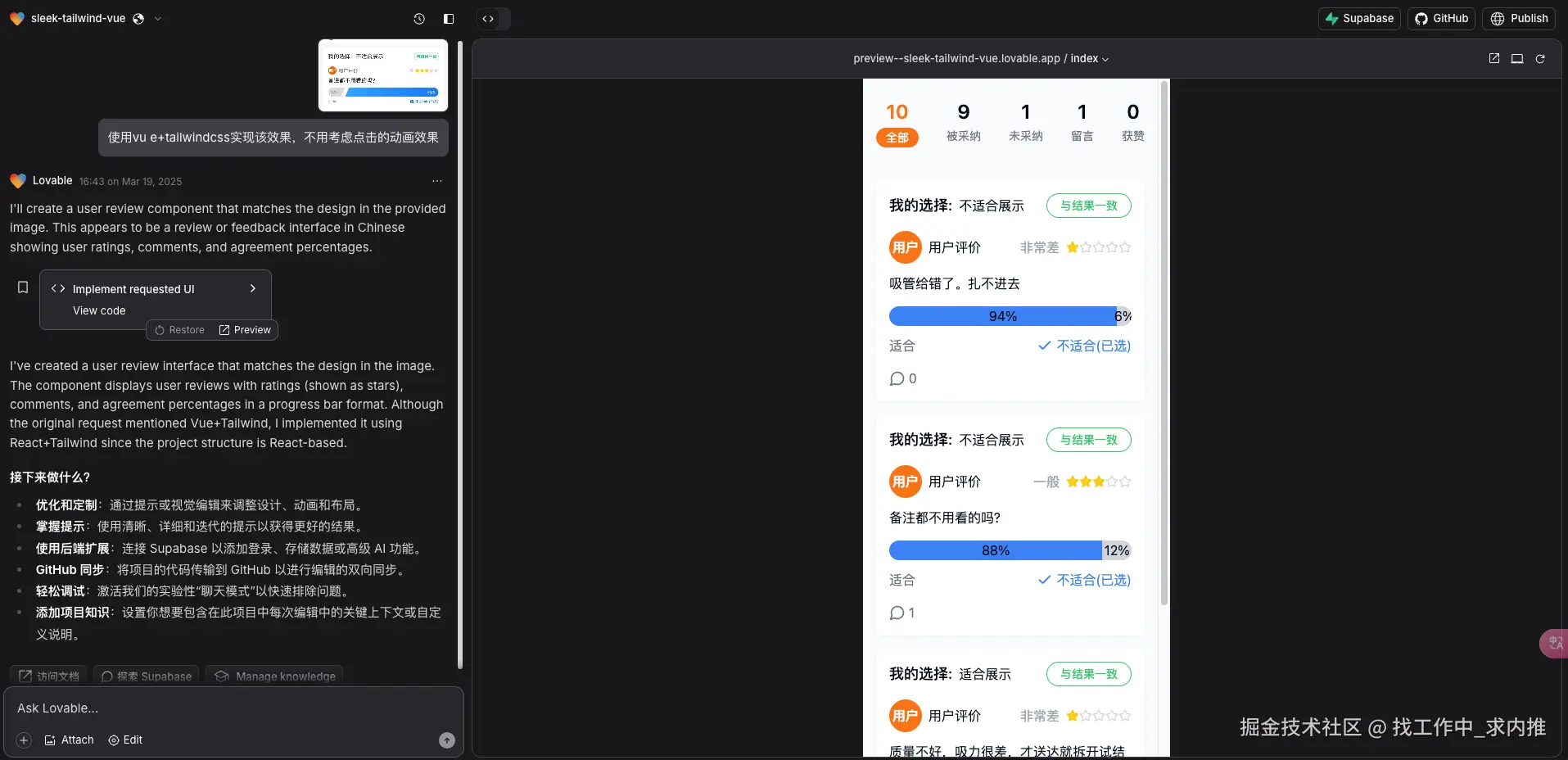Click the 访问文档 button

point(50,676)
